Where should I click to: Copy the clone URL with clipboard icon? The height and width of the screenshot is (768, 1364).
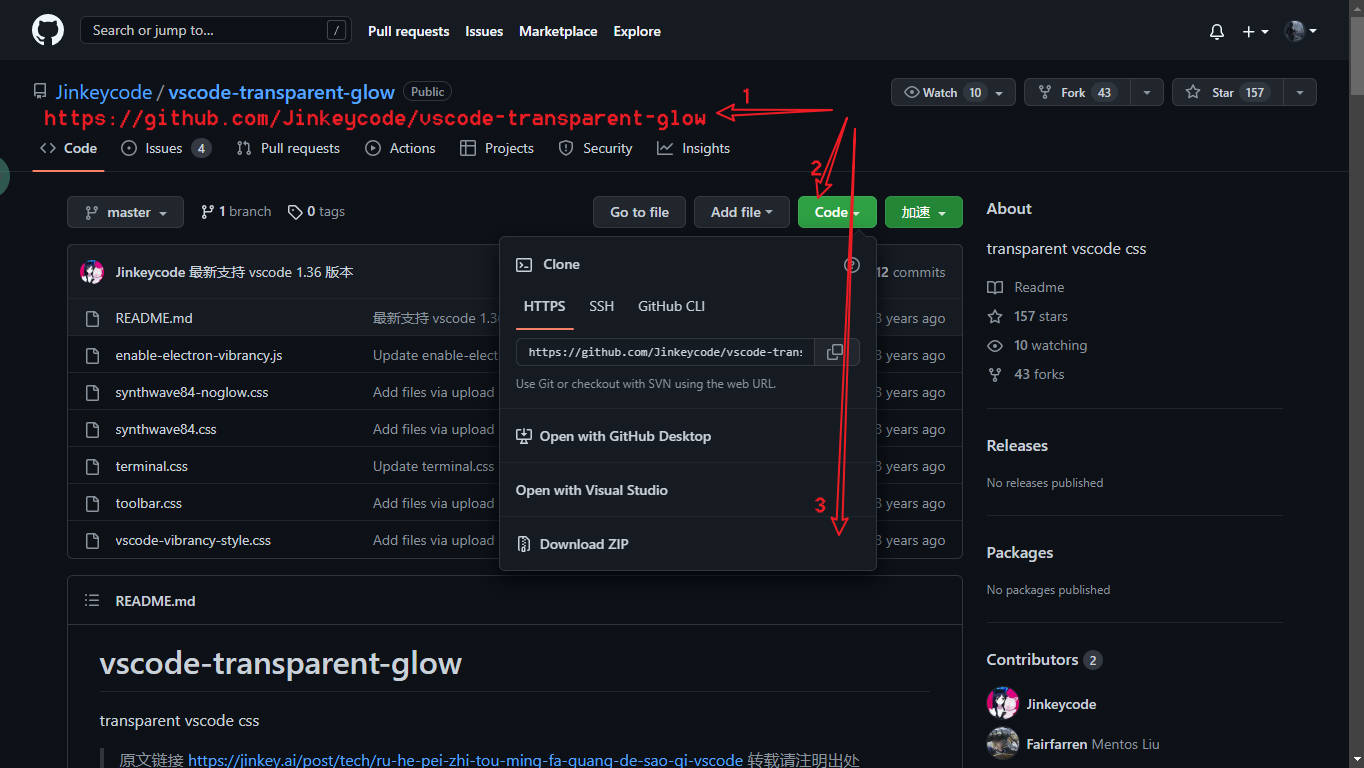(835, 352)
